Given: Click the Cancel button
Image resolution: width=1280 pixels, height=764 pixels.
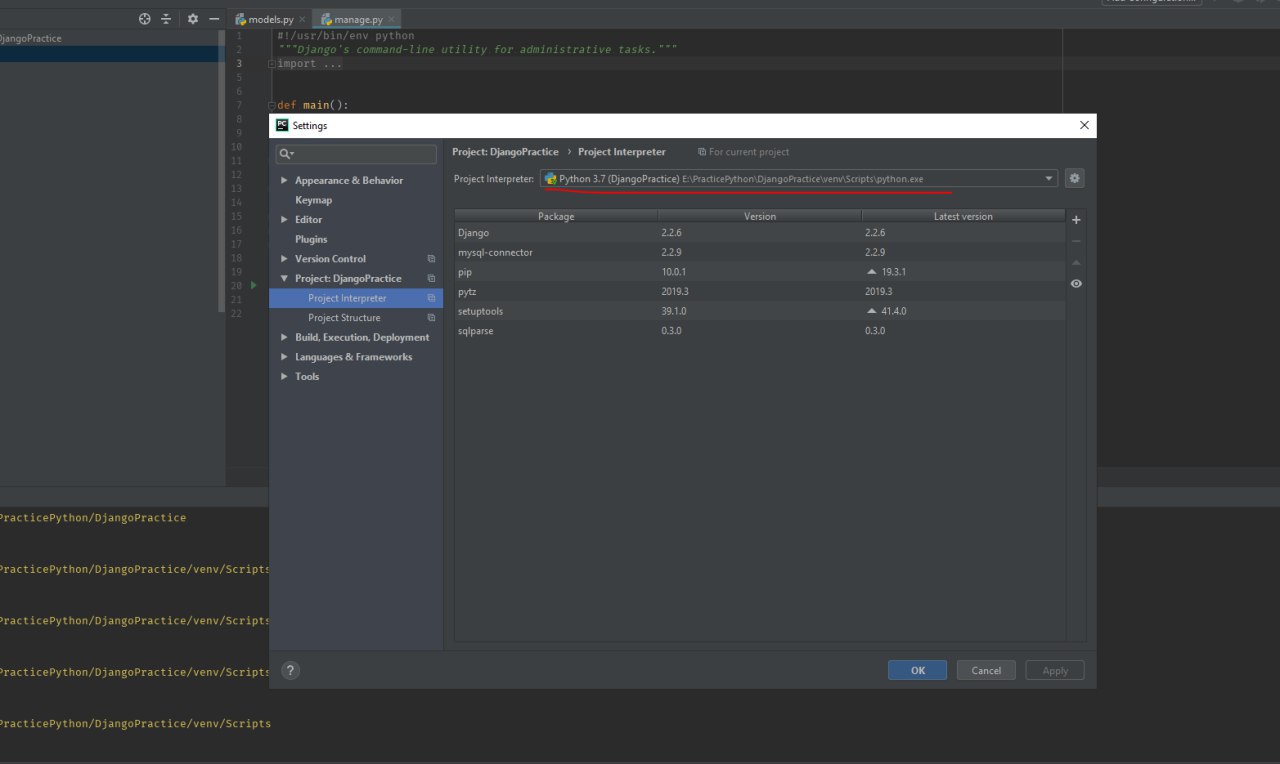Looking at the screenshot, I should (x=986, y=670).
